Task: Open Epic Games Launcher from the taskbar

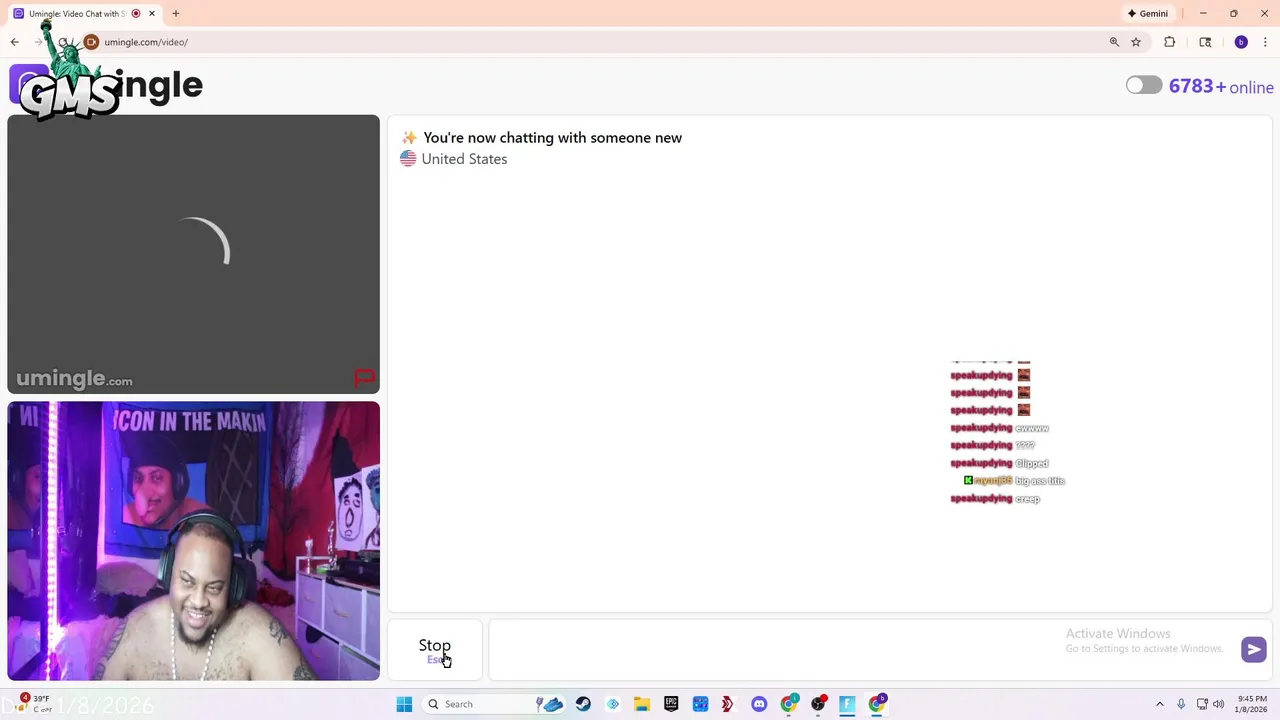Action: [671, 704]
